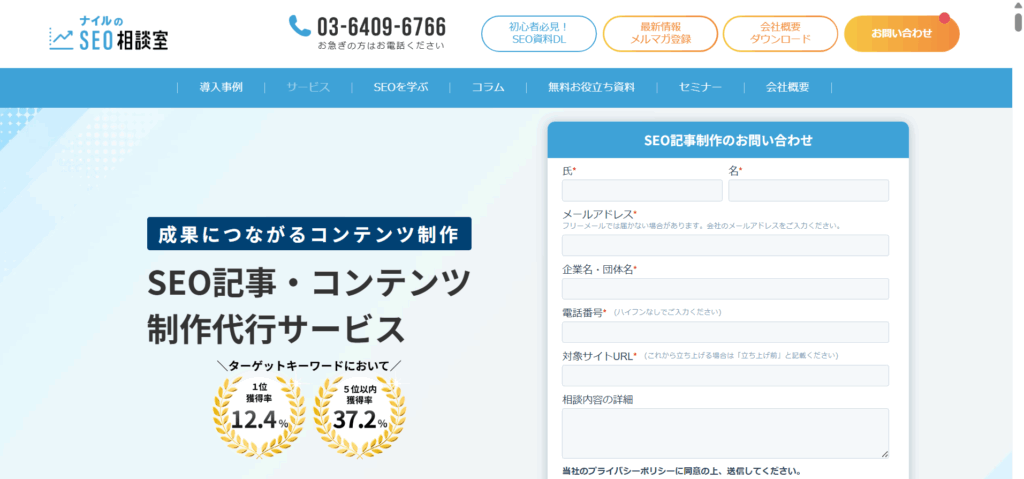Go to the セミナー menu item
Image resolution: width=1024 pixels, height=479 pixels.
click(700, 87)
